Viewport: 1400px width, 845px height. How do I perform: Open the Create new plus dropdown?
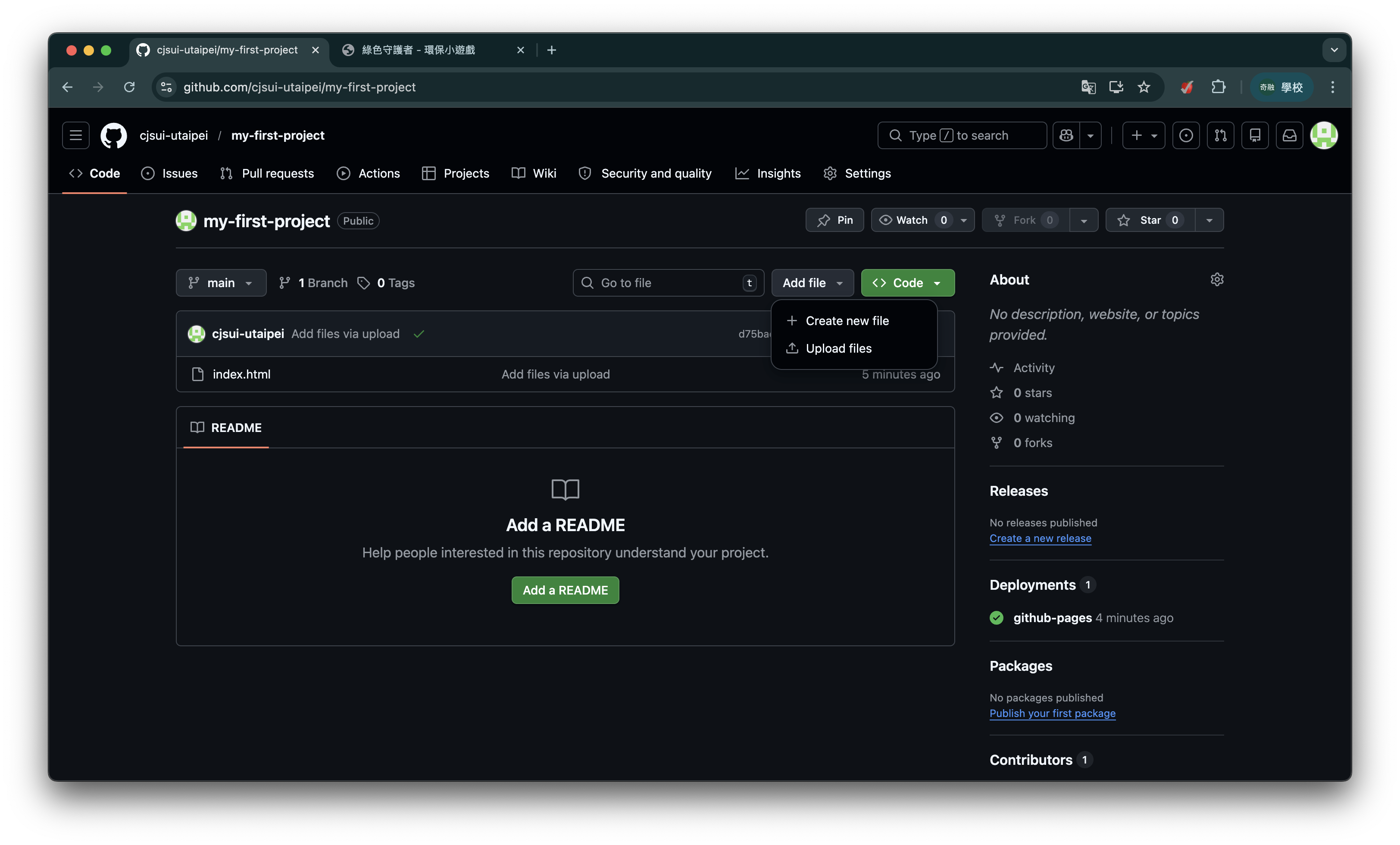[x=1144, y=135]
